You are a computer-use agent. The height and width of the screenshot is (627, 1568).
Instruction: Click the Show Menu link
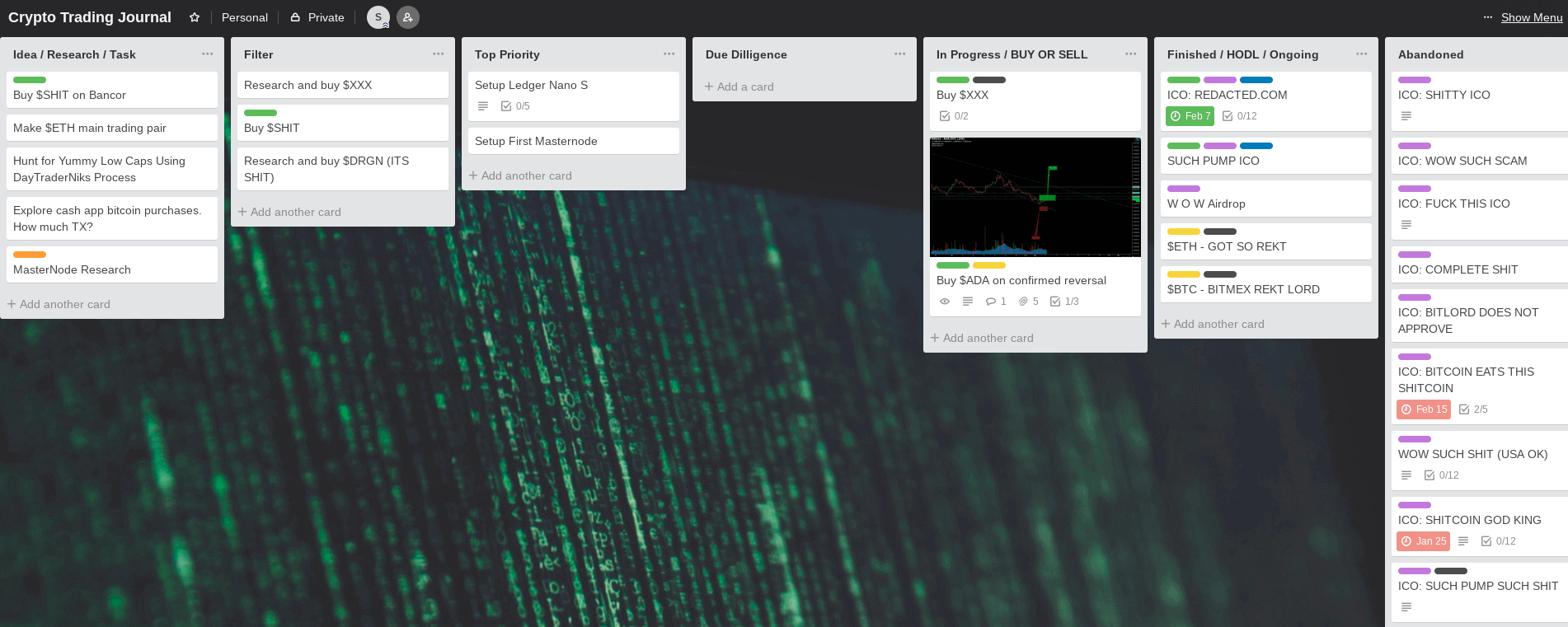coord(1532,17)
